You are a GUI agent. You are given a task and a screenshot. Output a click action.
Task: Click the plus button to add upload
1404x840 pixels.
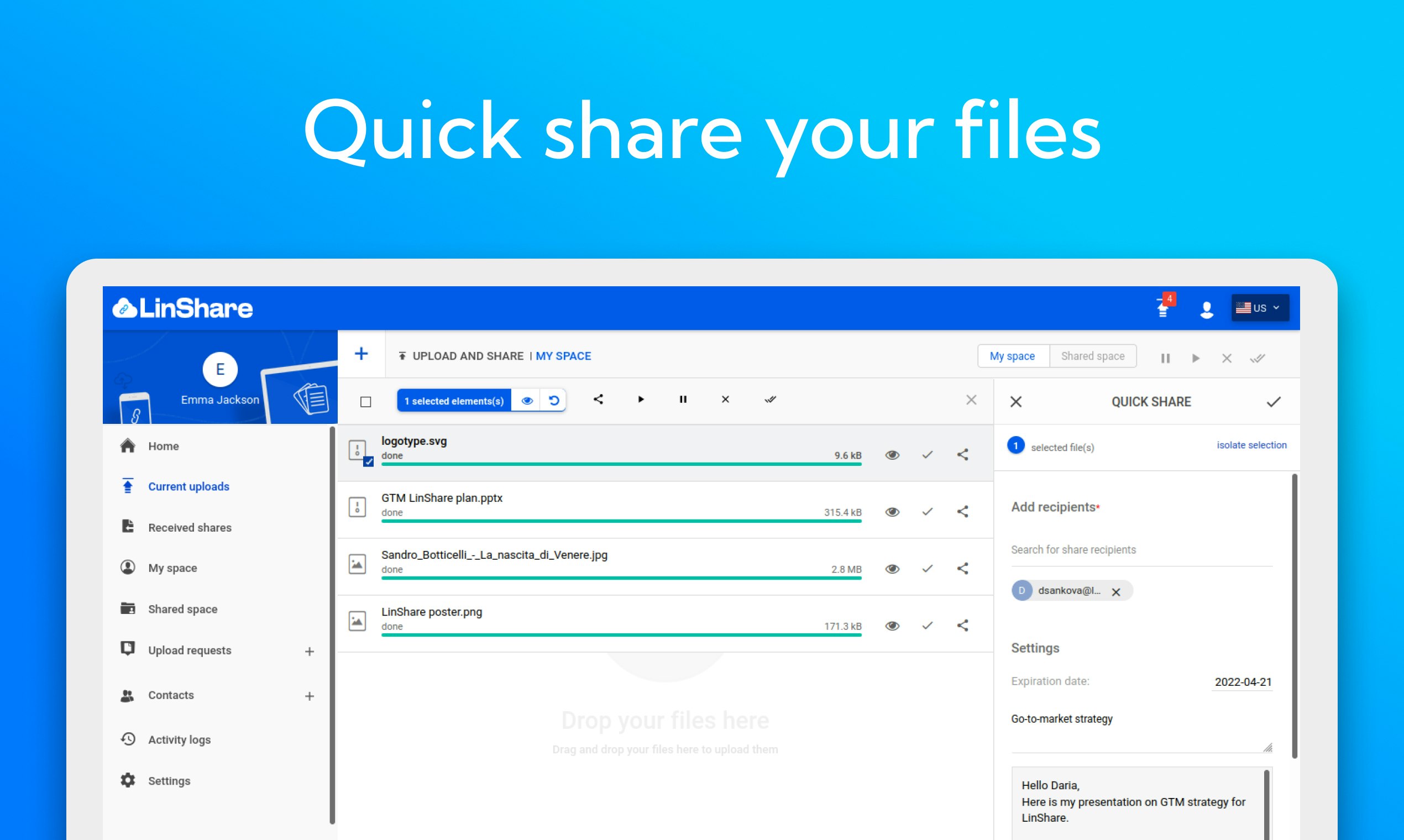(361, 354)
